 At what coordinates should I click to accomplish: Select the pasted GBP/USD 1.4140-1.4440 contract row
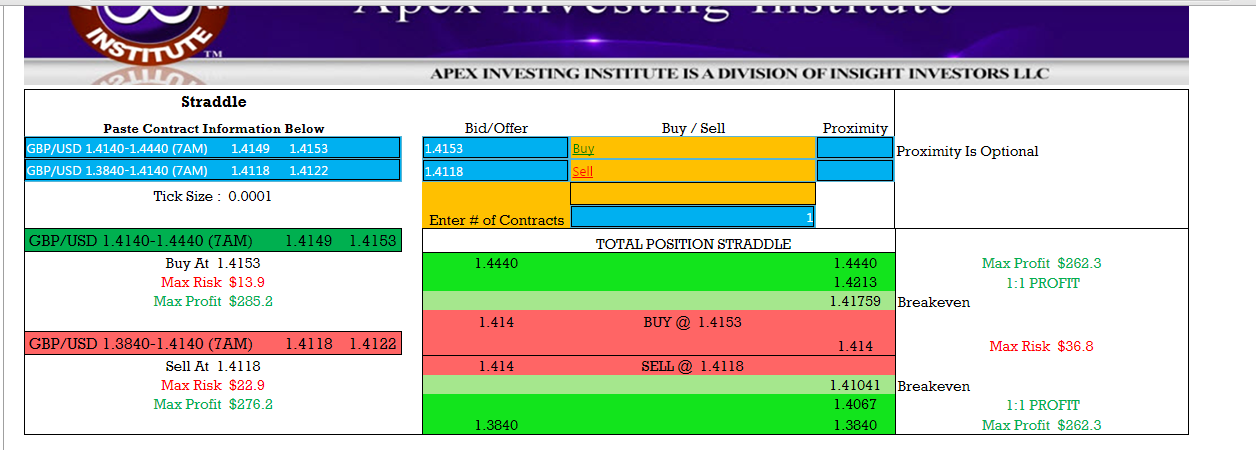[213, 149]
